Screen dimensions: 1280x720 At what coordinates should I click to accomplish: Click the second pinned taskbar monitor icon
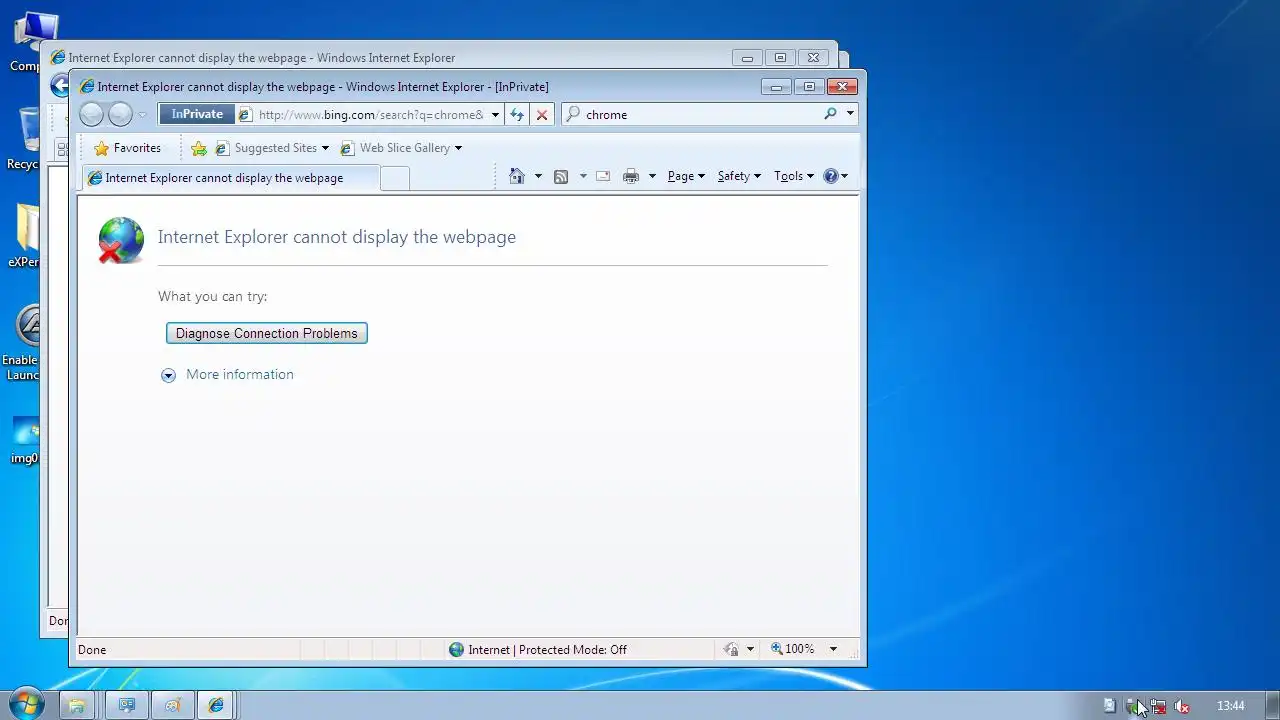[x=127, y=705]
